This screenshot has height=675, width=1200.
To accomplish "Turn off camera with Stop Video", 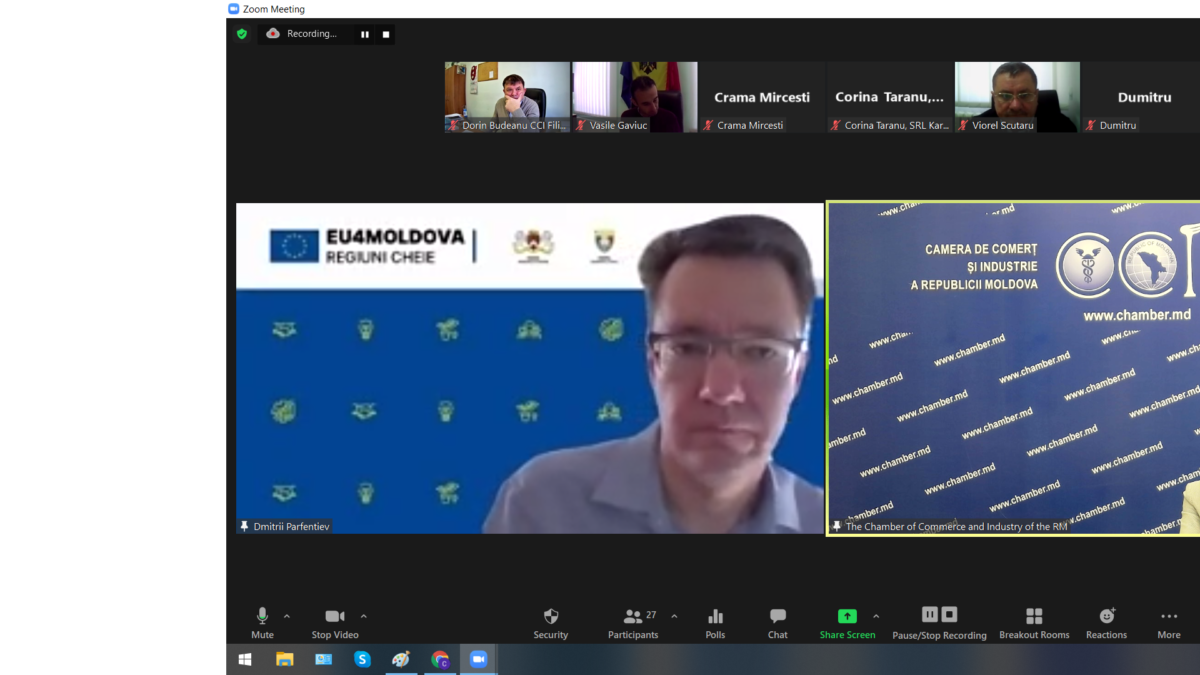I will click(335, 622).
